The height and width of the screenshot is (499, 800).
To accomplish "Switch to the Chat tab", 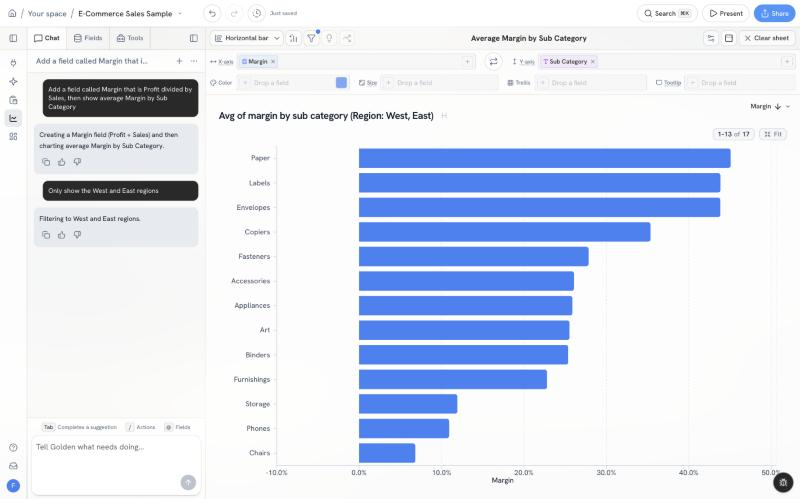I will [47, 38].
